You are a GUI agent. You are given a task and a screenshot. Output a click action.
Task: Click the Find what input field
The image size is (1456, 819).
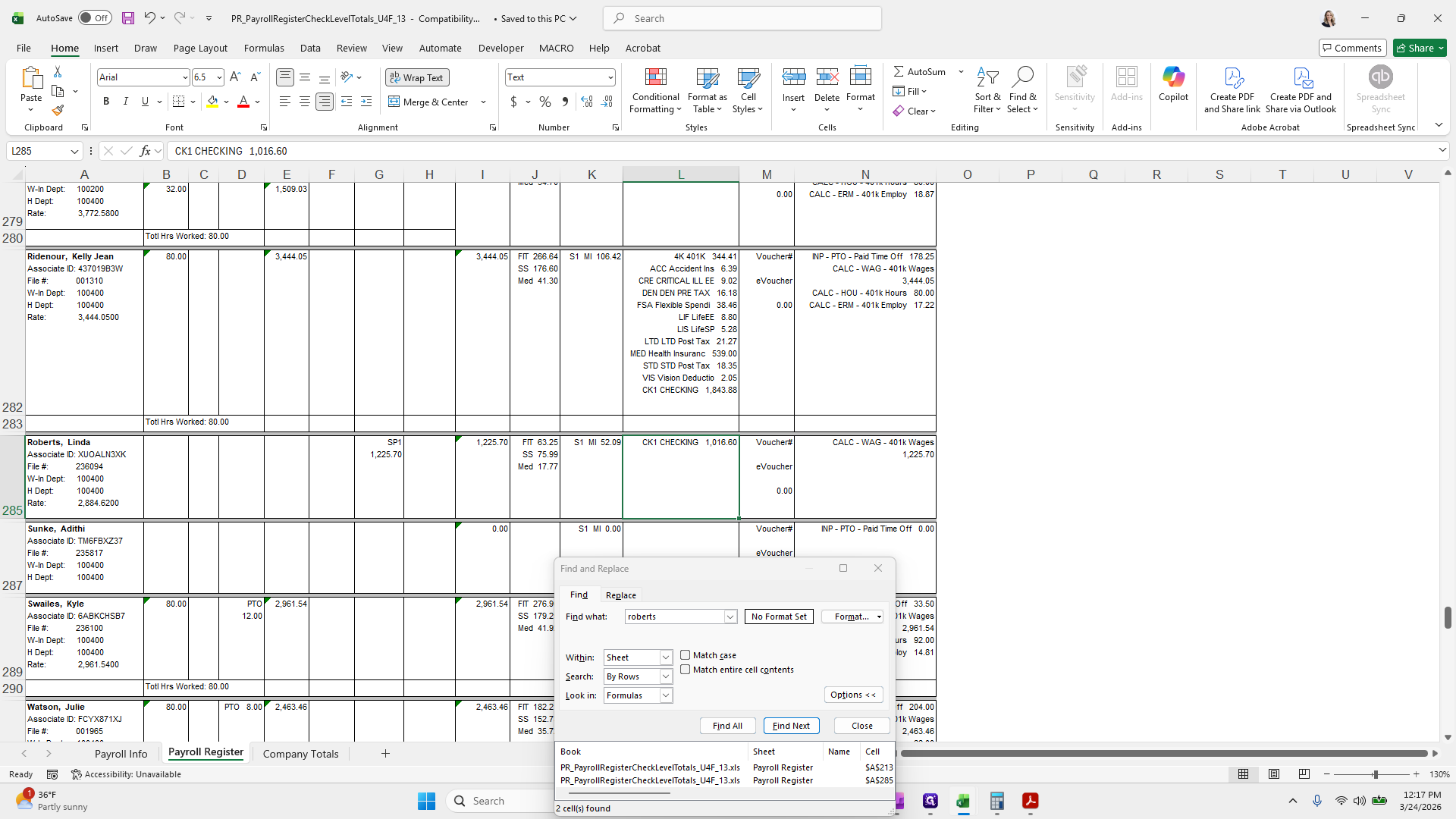click(x=674, y=617)
